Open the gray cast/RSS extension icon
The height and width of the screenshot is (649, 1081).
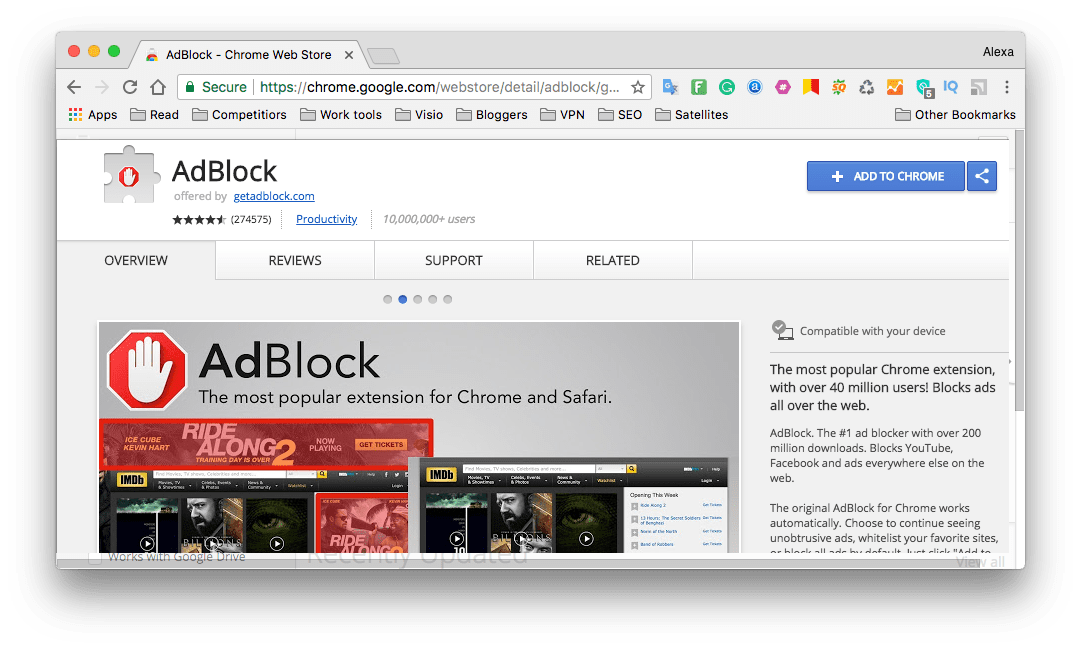point(979,87)
